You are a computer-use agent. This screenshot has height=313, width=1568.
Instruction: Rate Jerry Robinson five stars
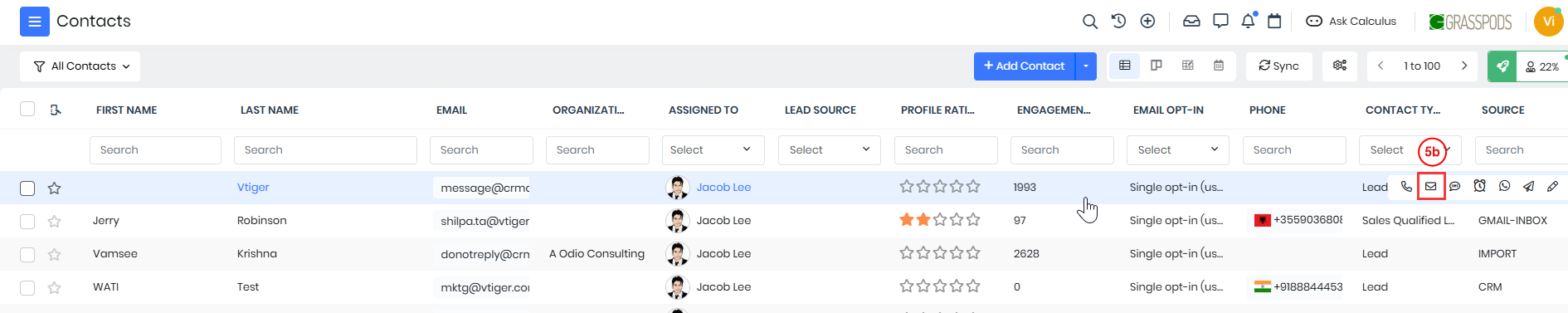click(x=973, y=220)
